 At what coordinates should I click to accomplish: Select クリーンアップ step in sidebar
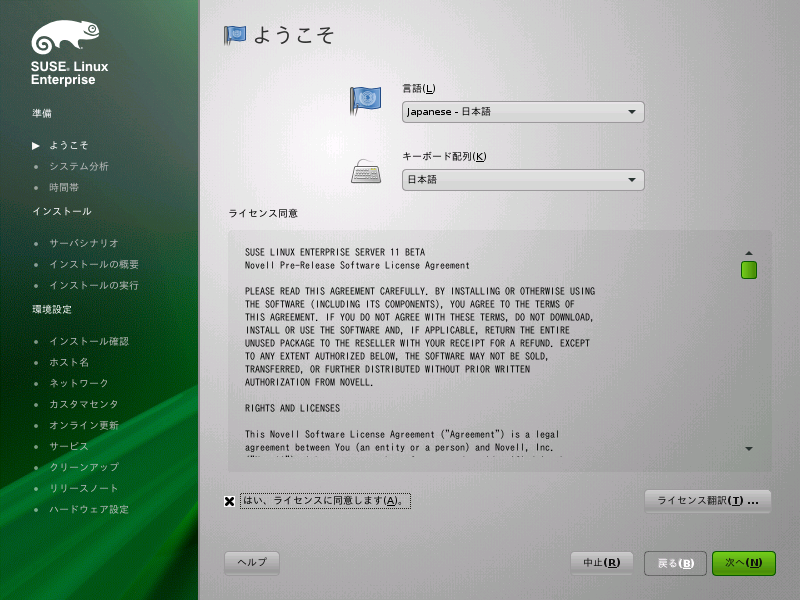pos(84,467)
